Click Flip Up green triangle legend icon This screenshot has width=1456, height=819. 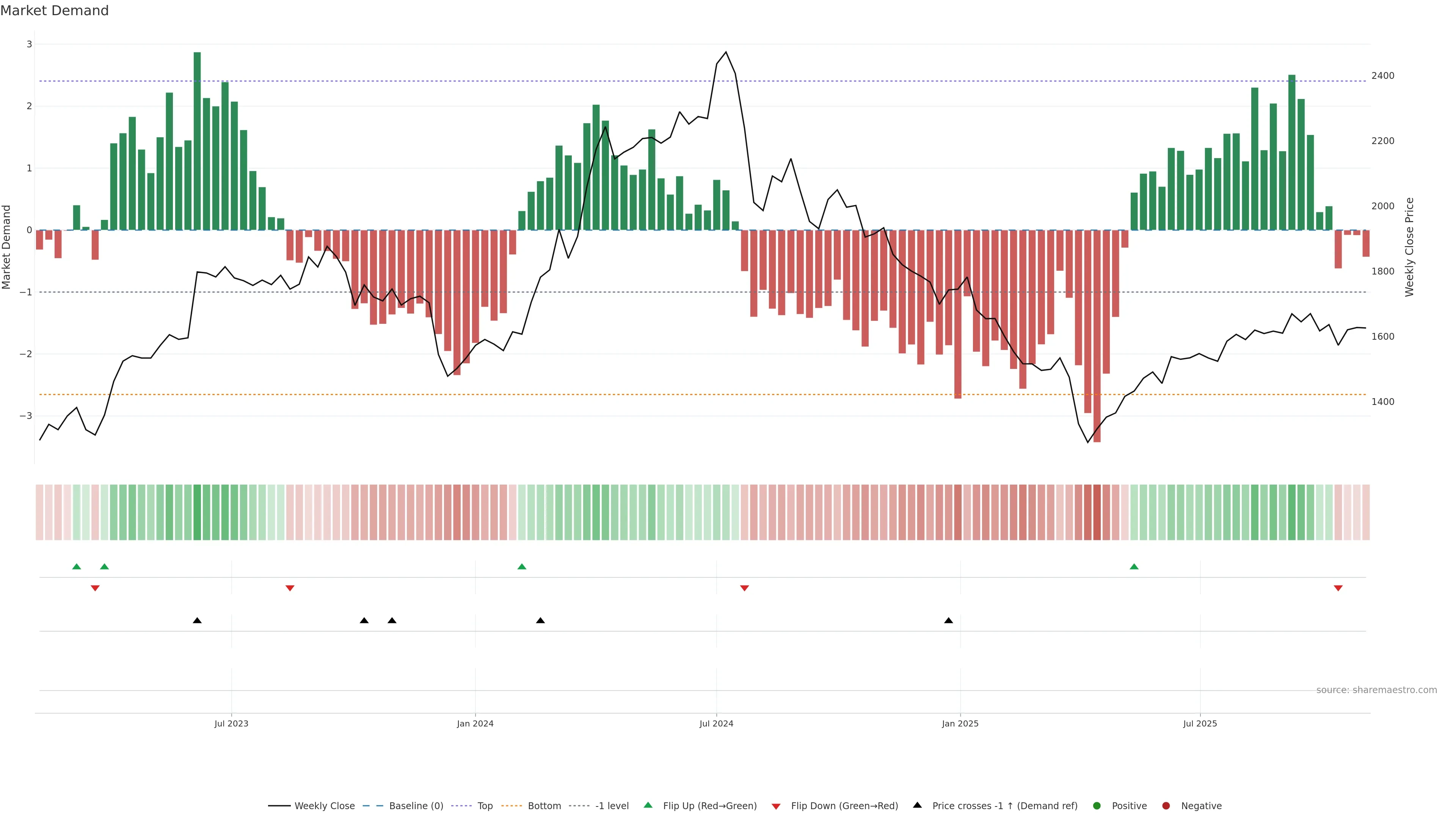point(648,805)
